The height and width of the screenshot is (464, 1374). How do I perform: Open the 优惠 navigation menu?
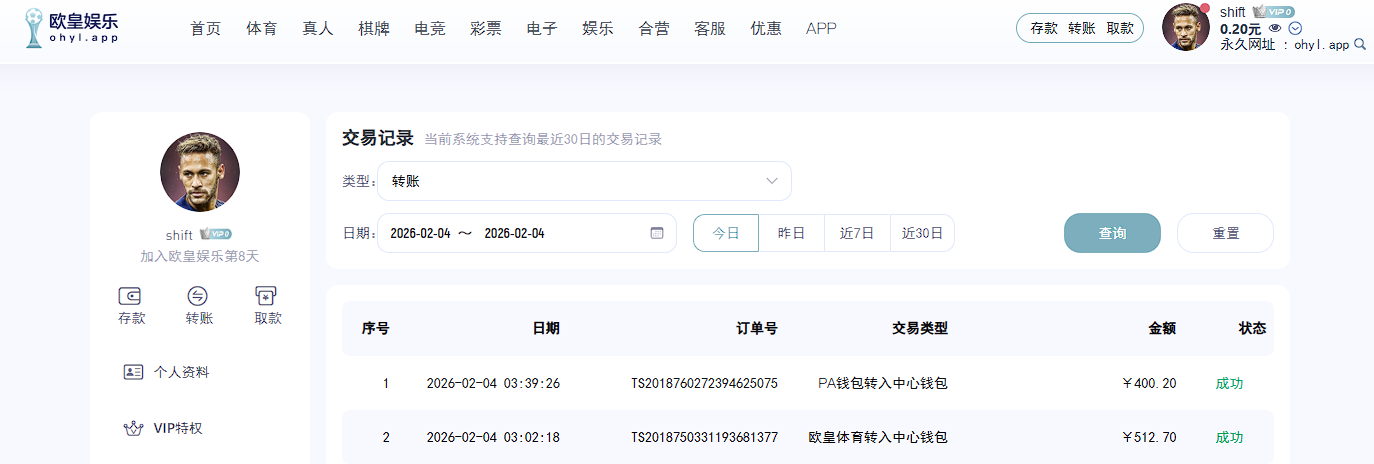(x=766, y=28)
